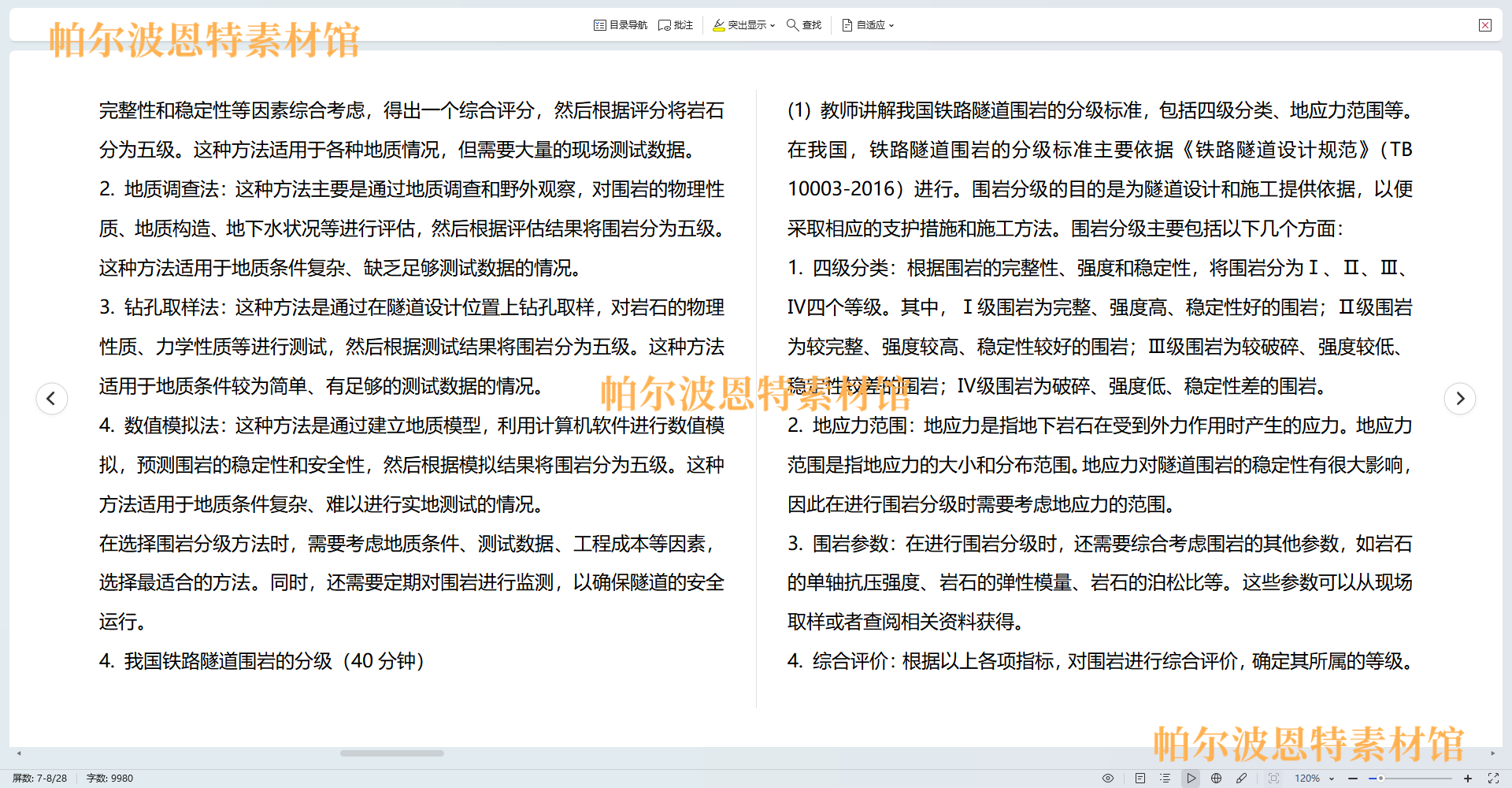Viewport: 1512px width, 788px height.
Task: Click the text 3. 钻孔取样法
Action: click(x=160, y=307)
